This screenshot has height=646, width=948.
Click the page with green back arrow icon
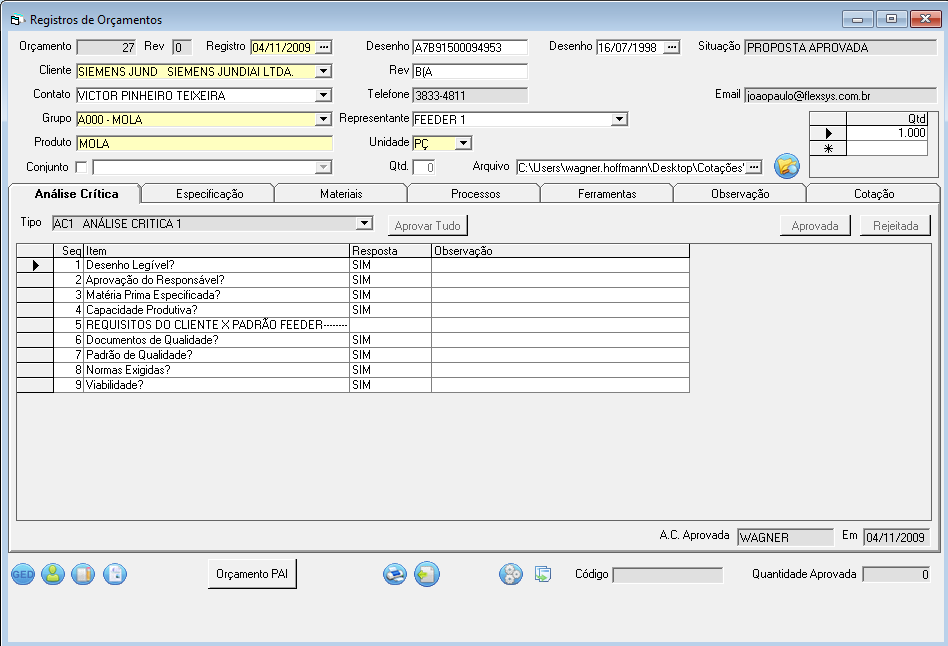point(427,574)
